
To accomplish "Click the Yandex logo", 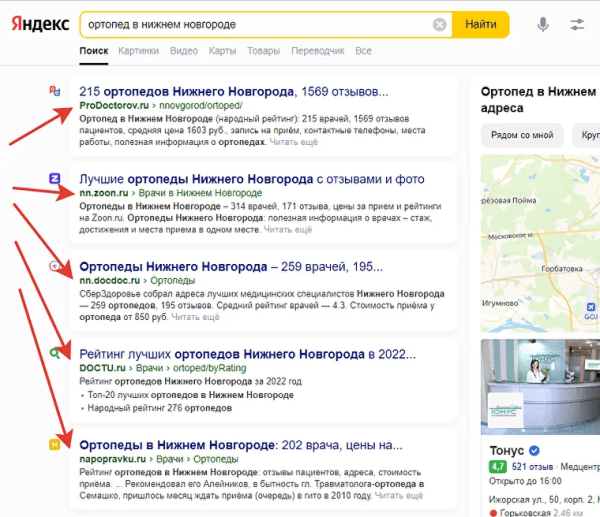I will tap(40, 25).
